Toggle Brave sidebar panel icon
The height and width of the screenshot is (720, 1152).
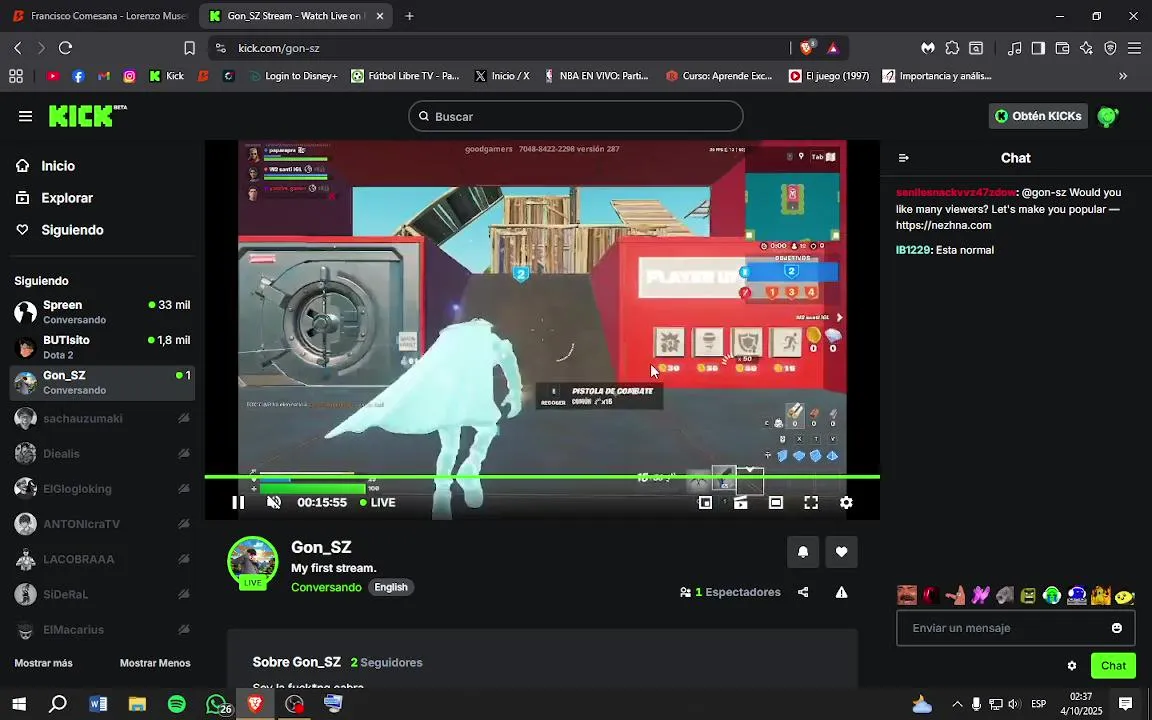[x=1038, y=48]
